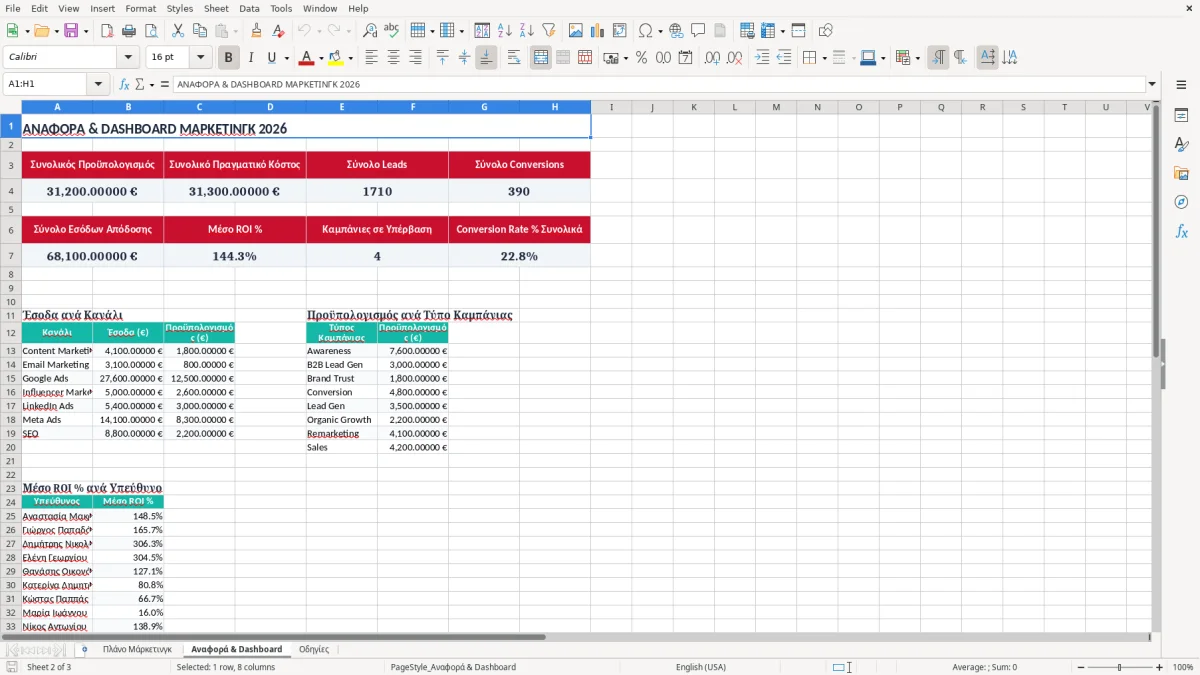
Task: Open the background color dropdown arrow
Action: tap(350, 58)
